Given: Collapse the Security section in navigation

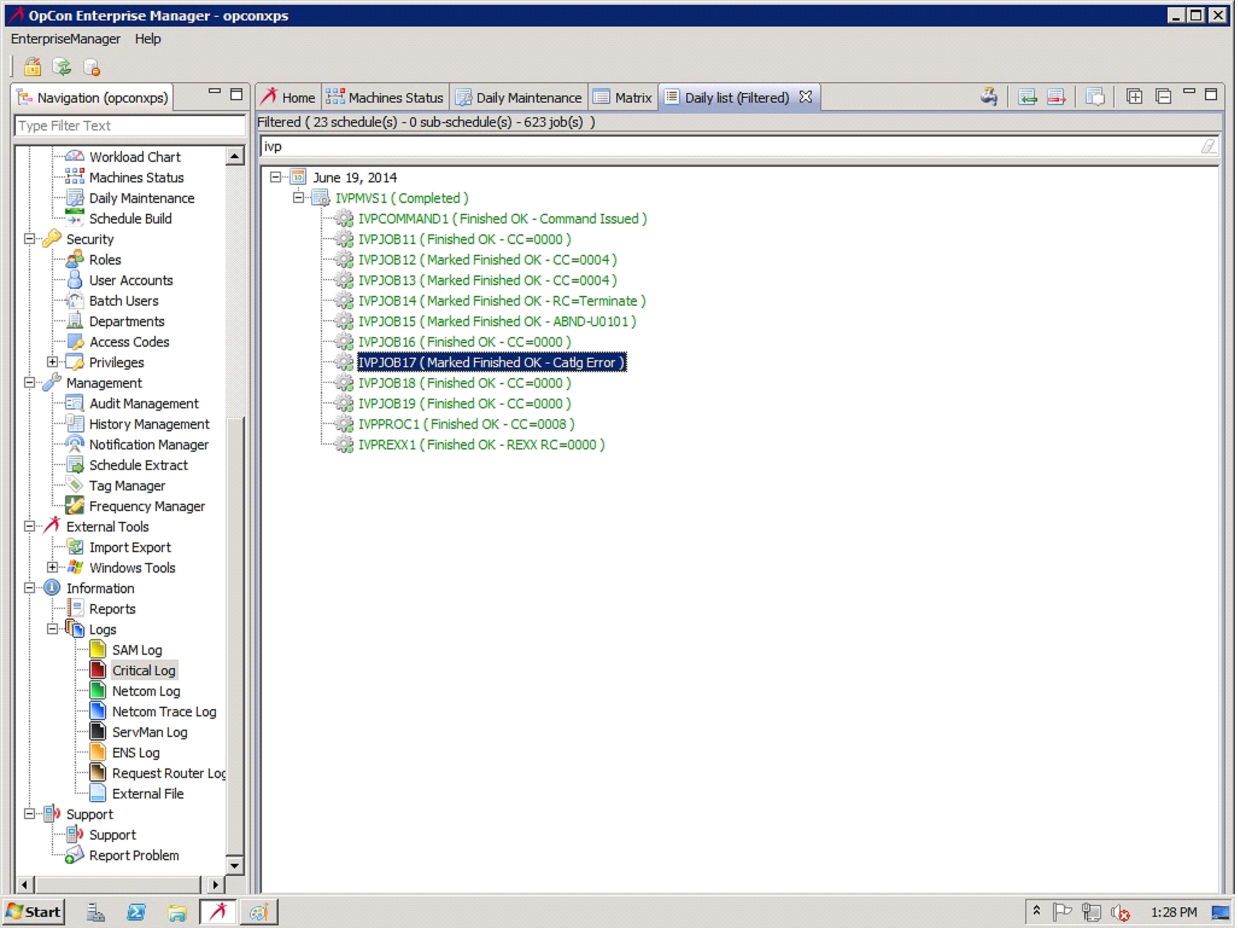Looking at the screenshot, I should pos(30,239).
